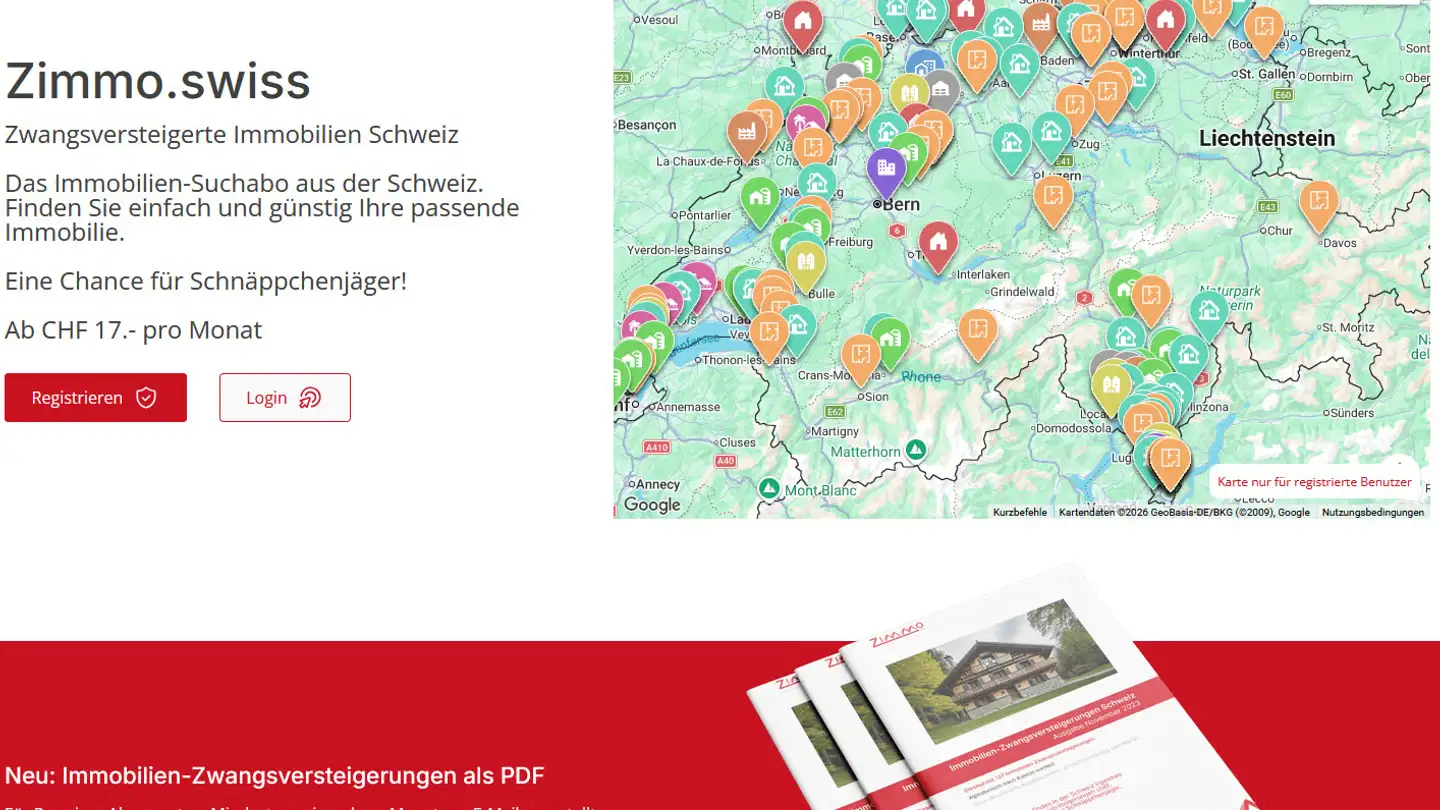Select the teal house pin above Montbéliard–Neuchâtel area

[784, 90]
